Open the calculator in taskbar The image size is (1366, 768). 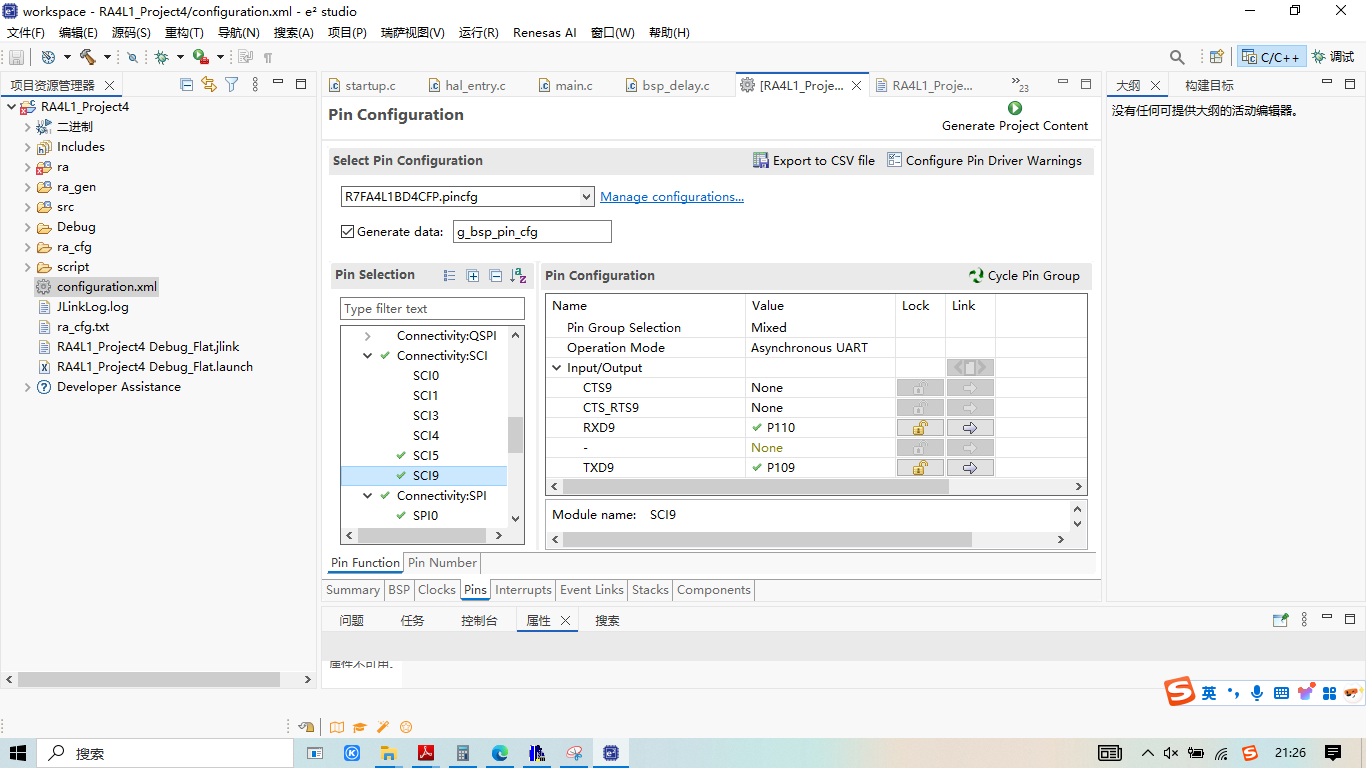463,753
